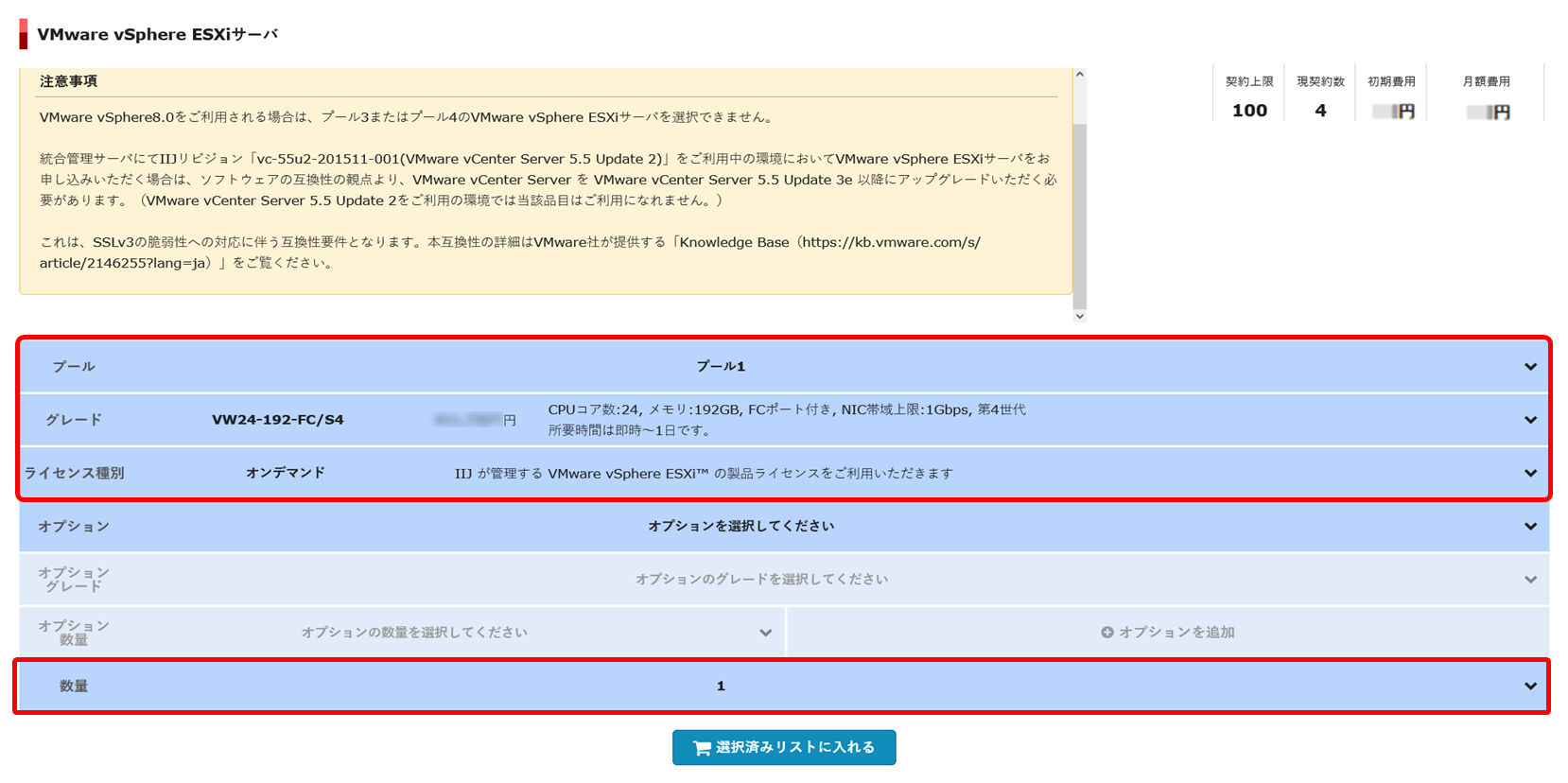Screen dimensions: 1568x783
Task: Click the VMware vSphere ESXiサーバ title
Action: 157,34
